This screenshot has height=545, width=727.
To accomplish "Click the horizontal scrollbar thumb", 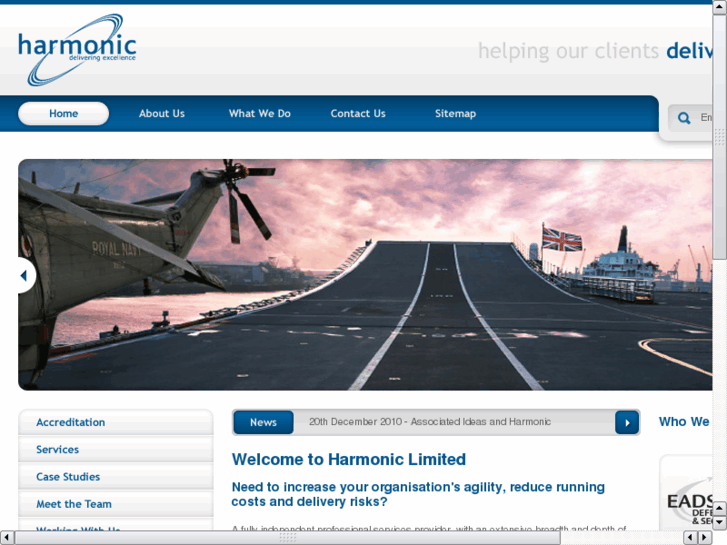I will [x=287, y=537].
